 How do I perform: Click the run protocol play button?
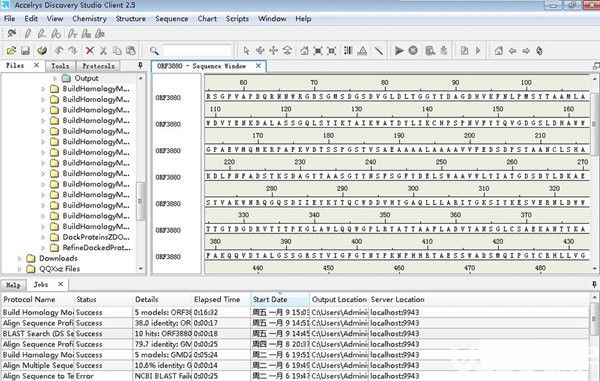(399, 50)
